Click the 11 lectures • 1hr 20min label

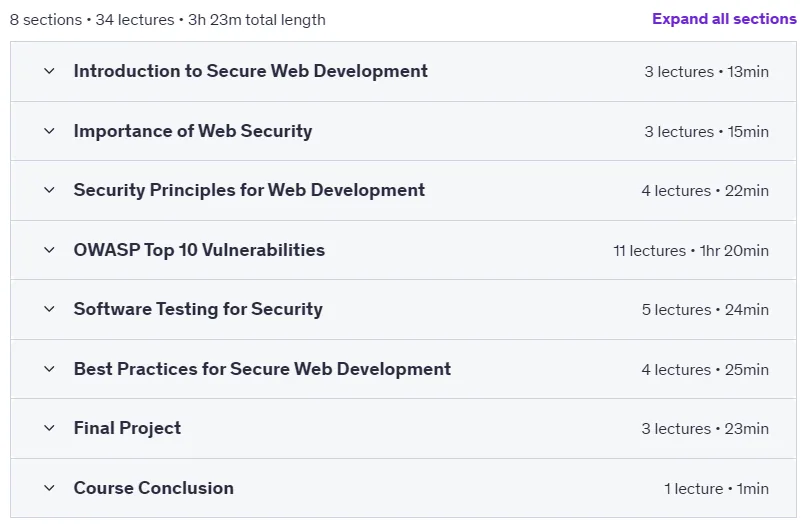[691, 251]
